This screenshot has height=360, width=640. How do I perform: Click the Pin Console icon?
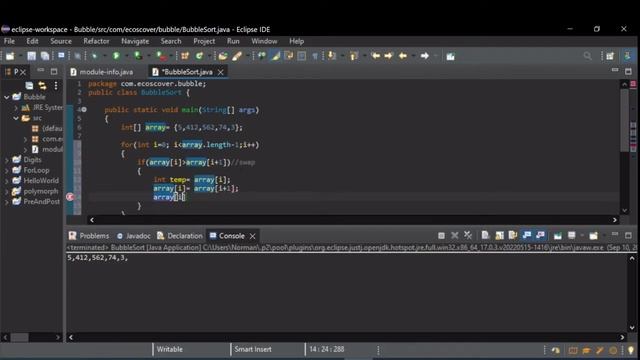pyautogui.click(x=558, y=236)
